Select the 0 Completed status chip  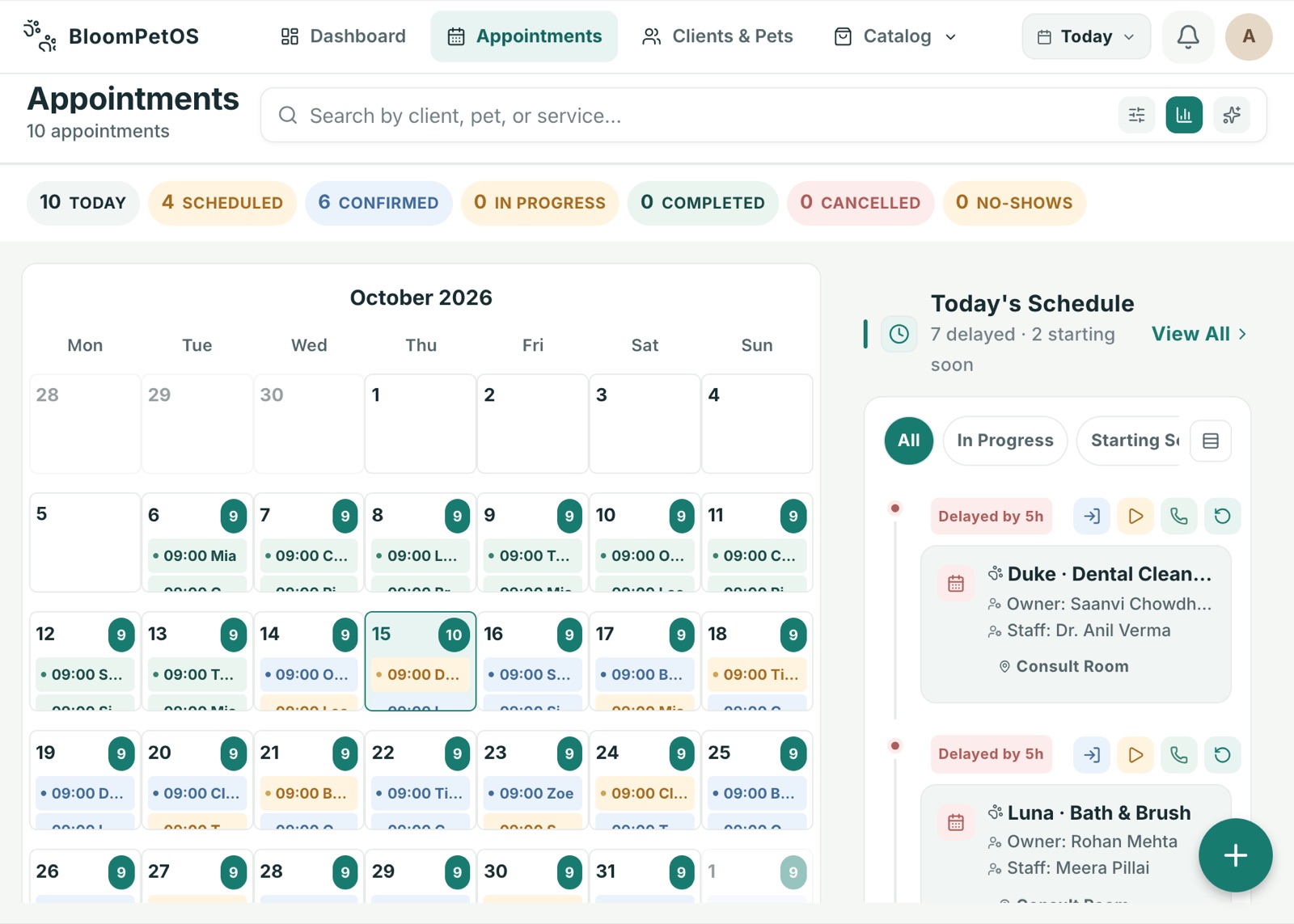pos(703,203)
